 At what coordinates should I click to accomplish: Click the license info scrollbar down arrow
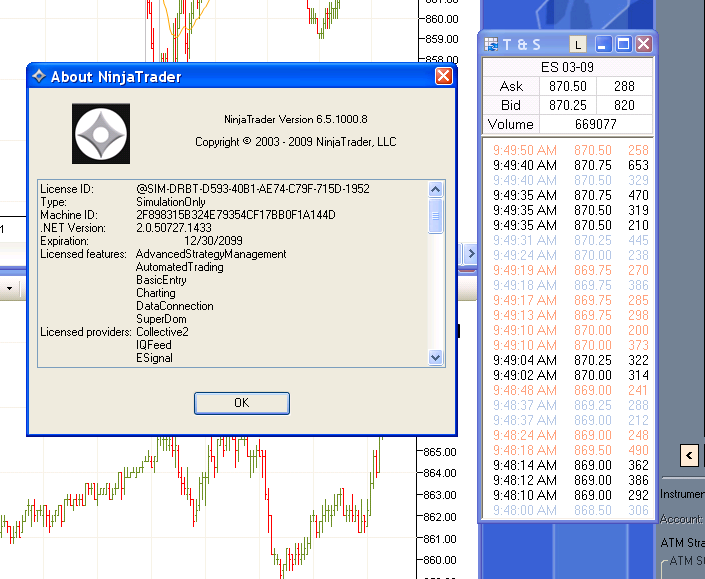pos(435,358)
